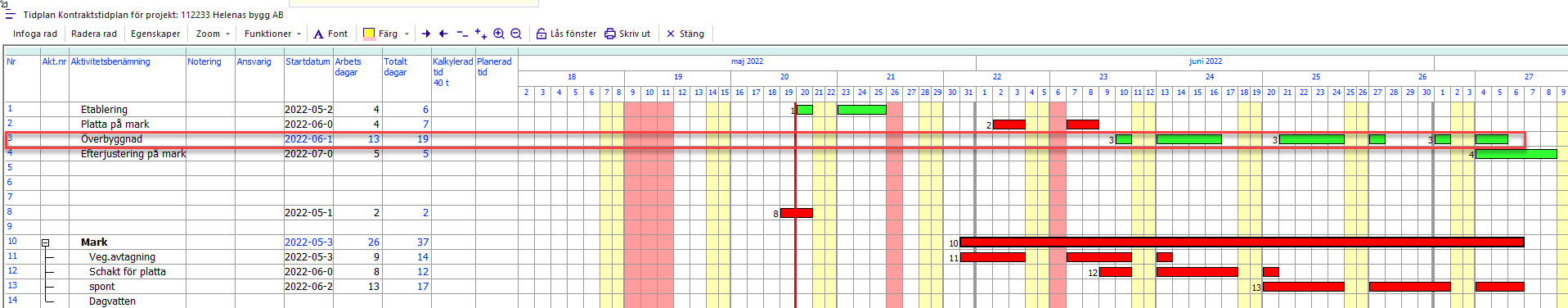Select the spont sub-activity
Screen dimensions: 1568x308
coord(102,287)
